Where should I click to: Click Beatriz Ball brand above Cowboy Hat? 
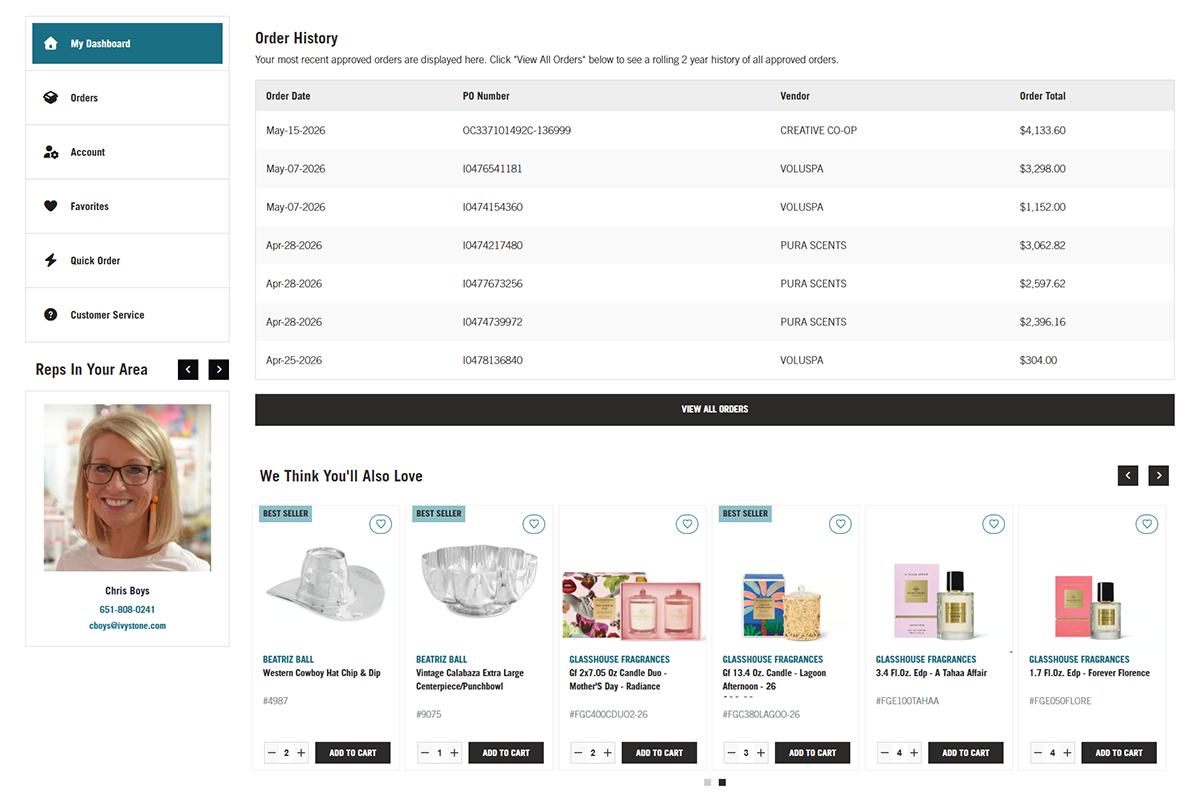coord(288,660)
